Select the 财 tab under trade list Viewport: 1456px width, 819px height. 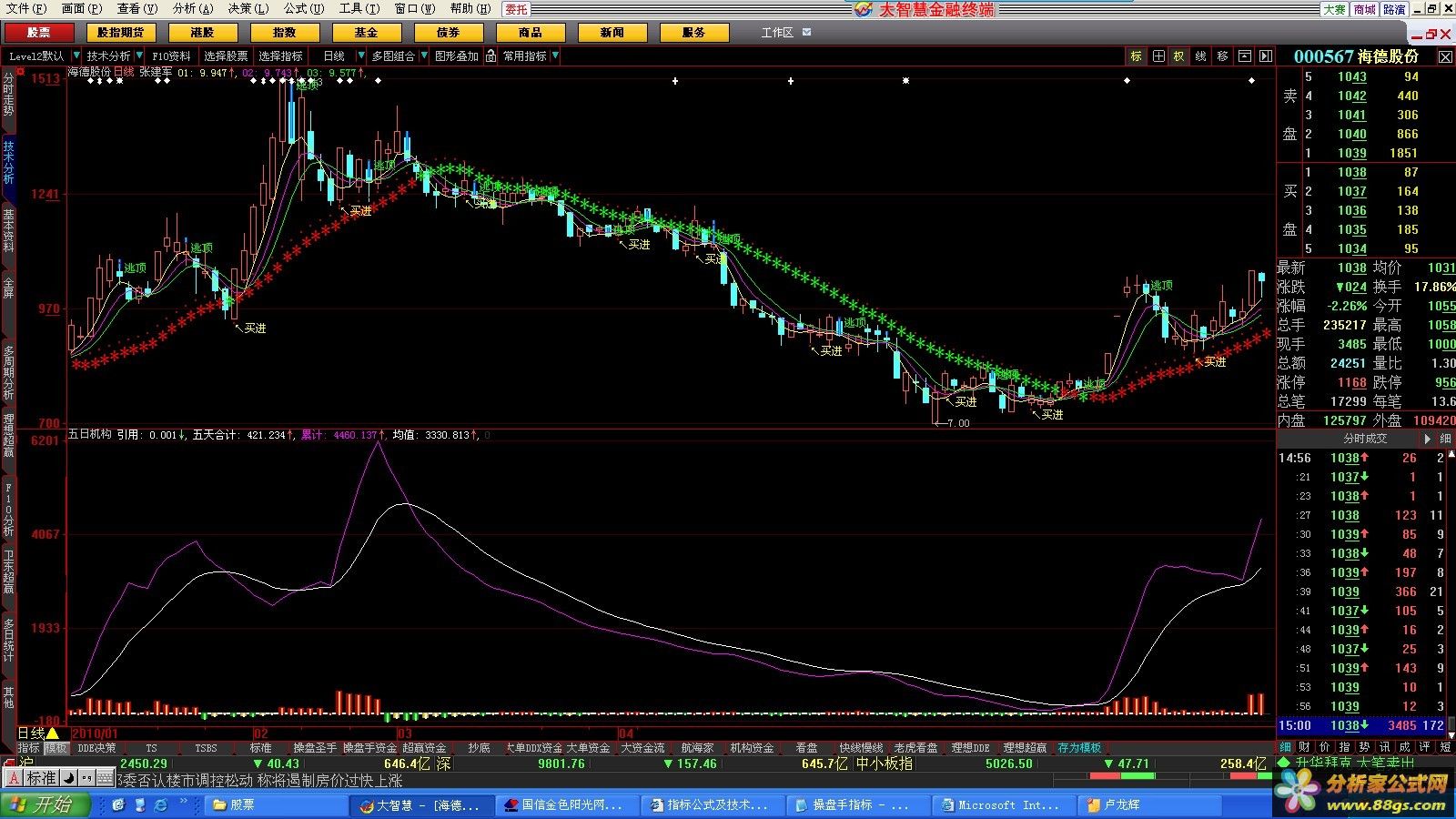tap(1307, 748)
